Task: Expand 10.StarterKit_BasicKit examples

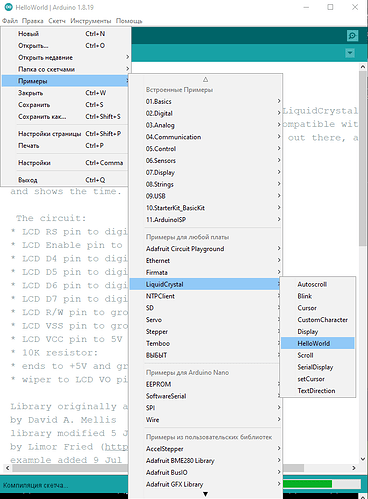Action: pos(206,208)
